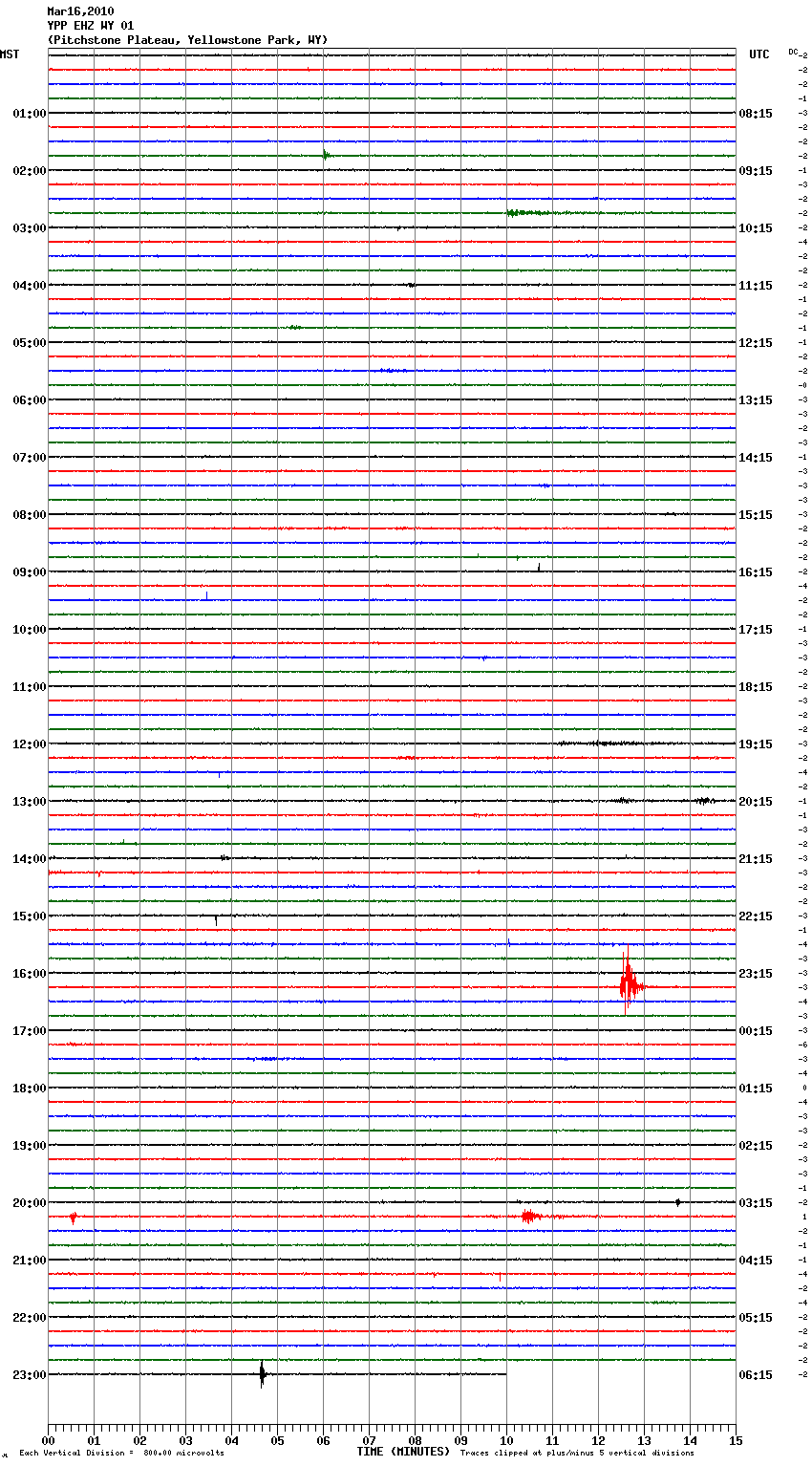Click the TIME (MINUTES) axis label
Screen dimensions: 812x1466
(x=403, y=1452)
